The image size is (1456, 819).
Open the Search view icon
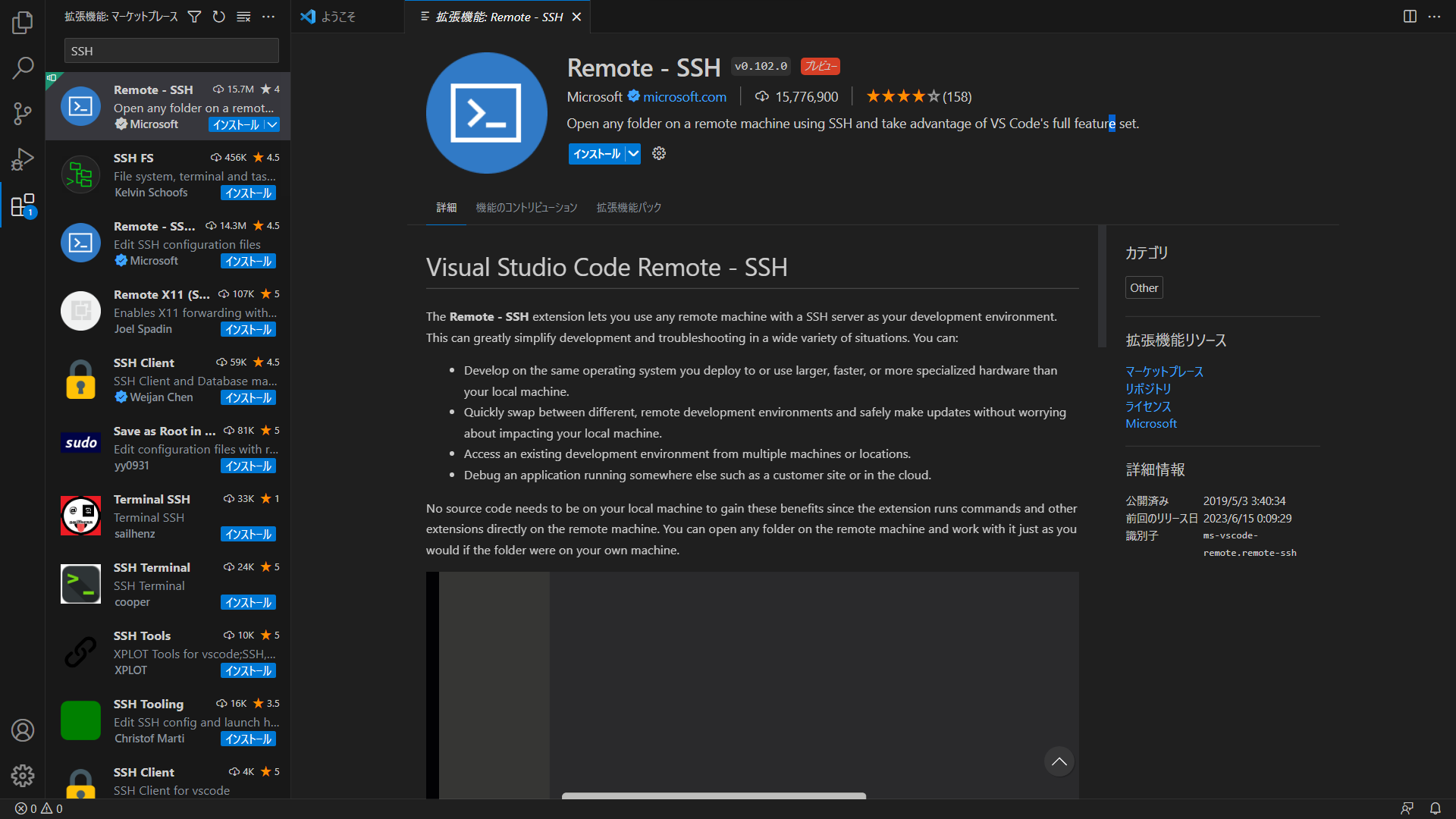click(x=23, y=68)
